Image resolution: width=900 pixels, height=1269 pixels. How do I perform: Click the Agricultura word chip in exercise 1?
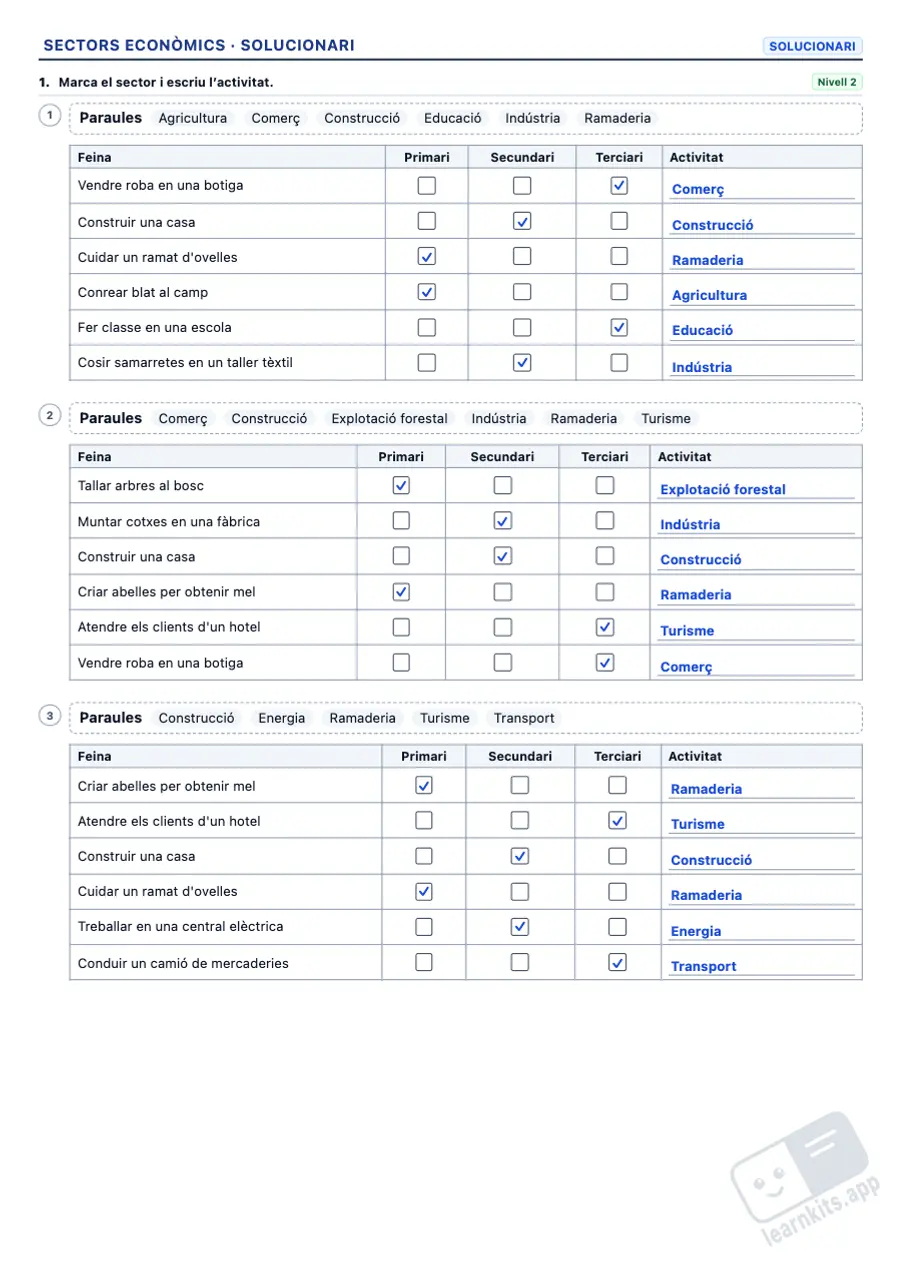coord(193,118)
